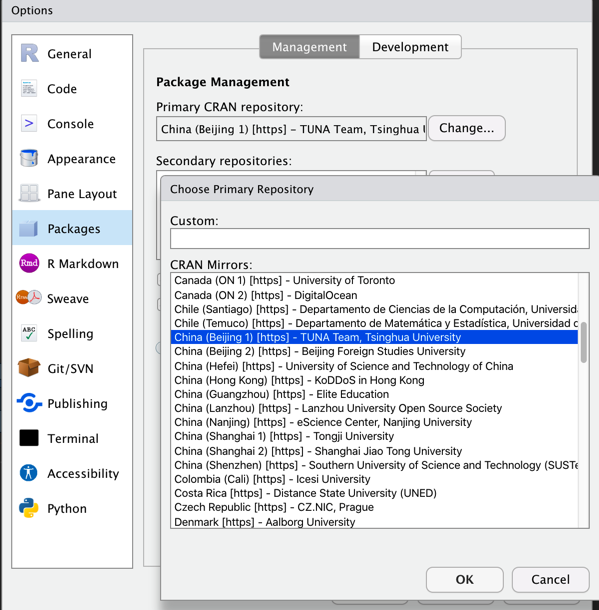Select China (Guangzhou) Elite Education mirror
599x610 pixels.
pos(374,394)
